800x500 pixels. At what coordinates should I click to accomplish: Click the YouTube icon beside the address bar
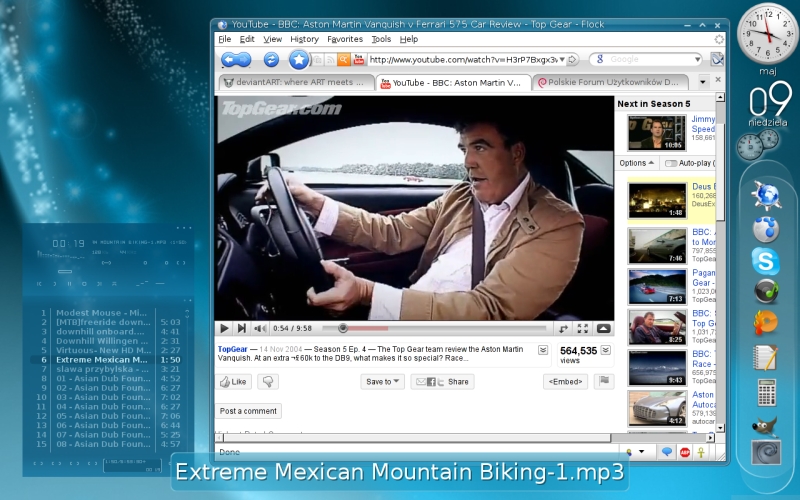pos(359,60)
